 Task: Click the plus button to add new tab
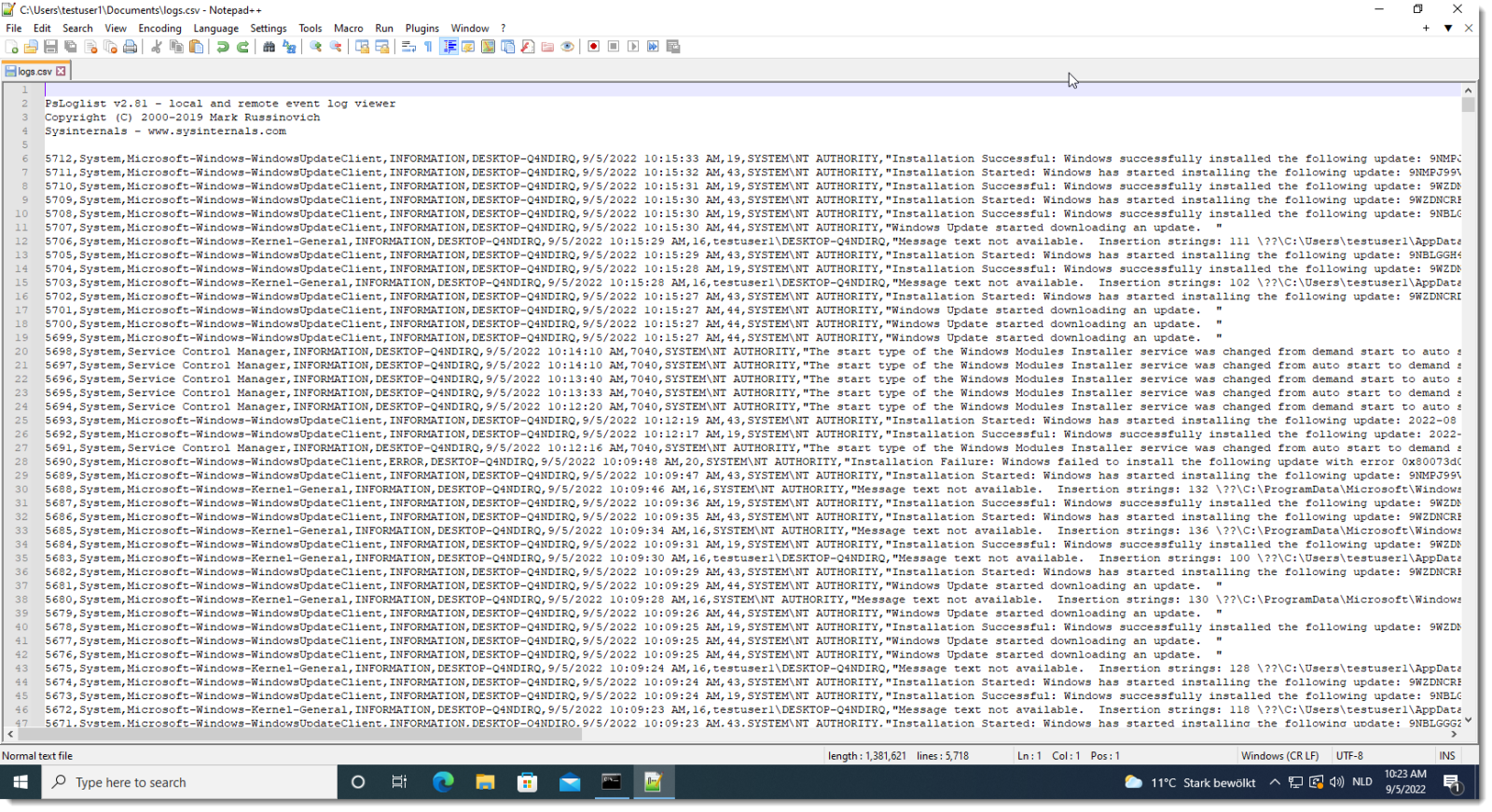coord(1426,28)
